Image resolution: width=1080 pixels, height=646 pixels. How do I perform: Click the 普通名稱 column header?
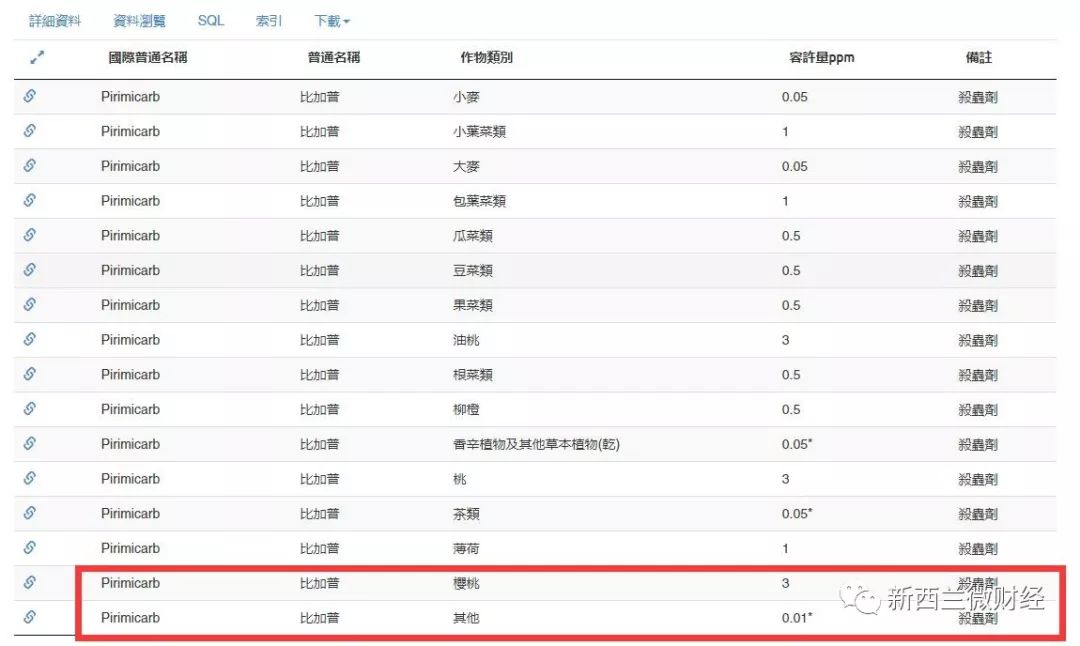click(x=334, y=58)
